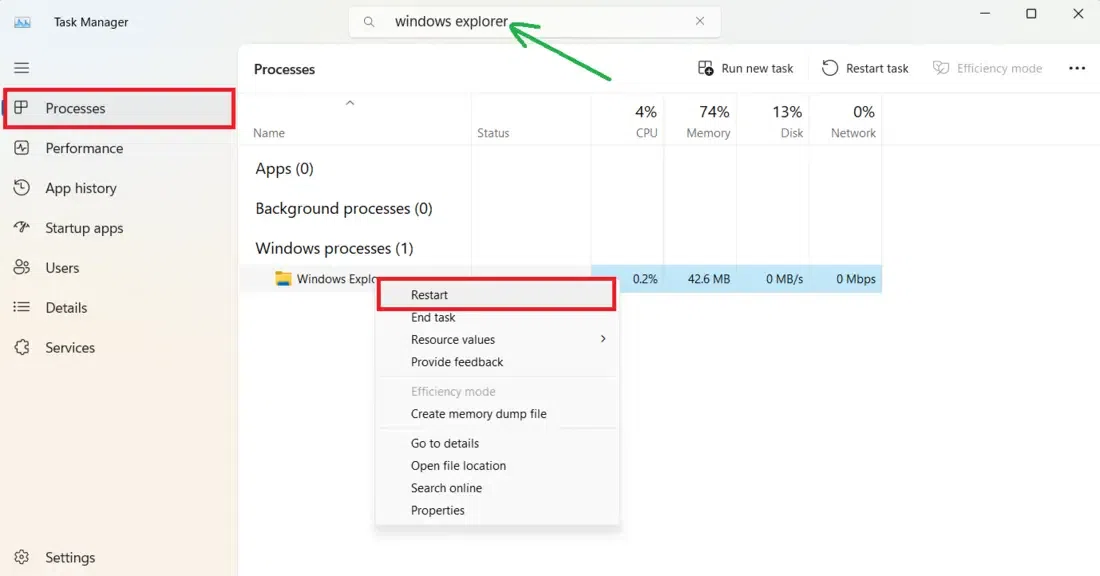1100x576 pixels.
Task: Click the Startup apps gauge icon
Action: coord(22,227)
